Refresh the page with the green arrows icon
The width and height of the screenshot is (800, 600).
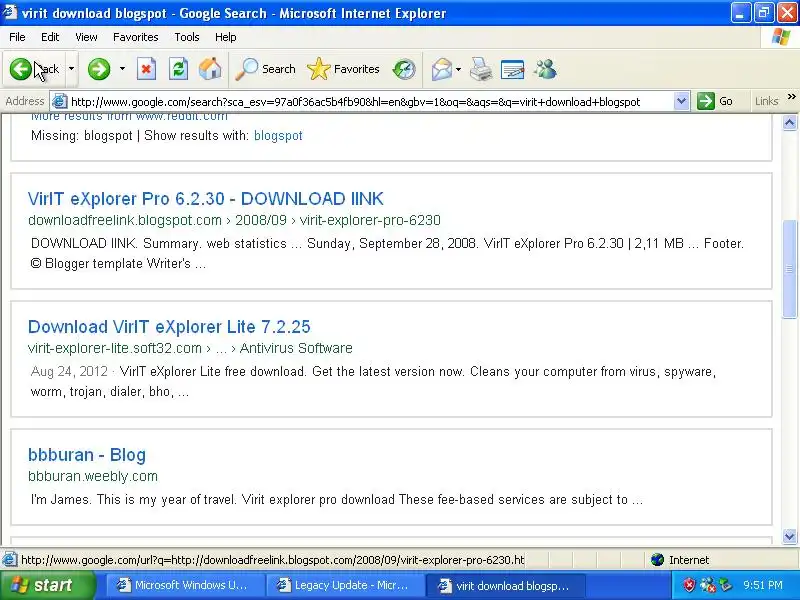(x=179, y=69)
